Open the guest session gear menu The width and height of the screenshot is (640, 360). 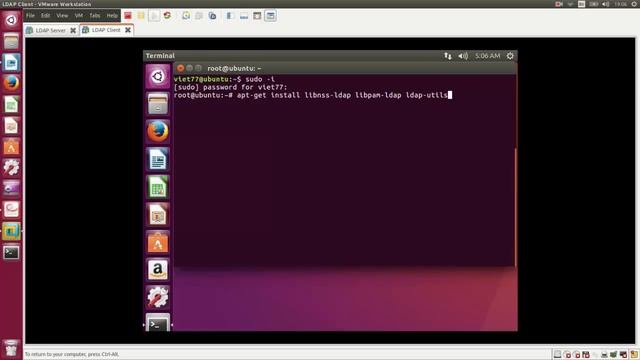click(x=510, y=56)
